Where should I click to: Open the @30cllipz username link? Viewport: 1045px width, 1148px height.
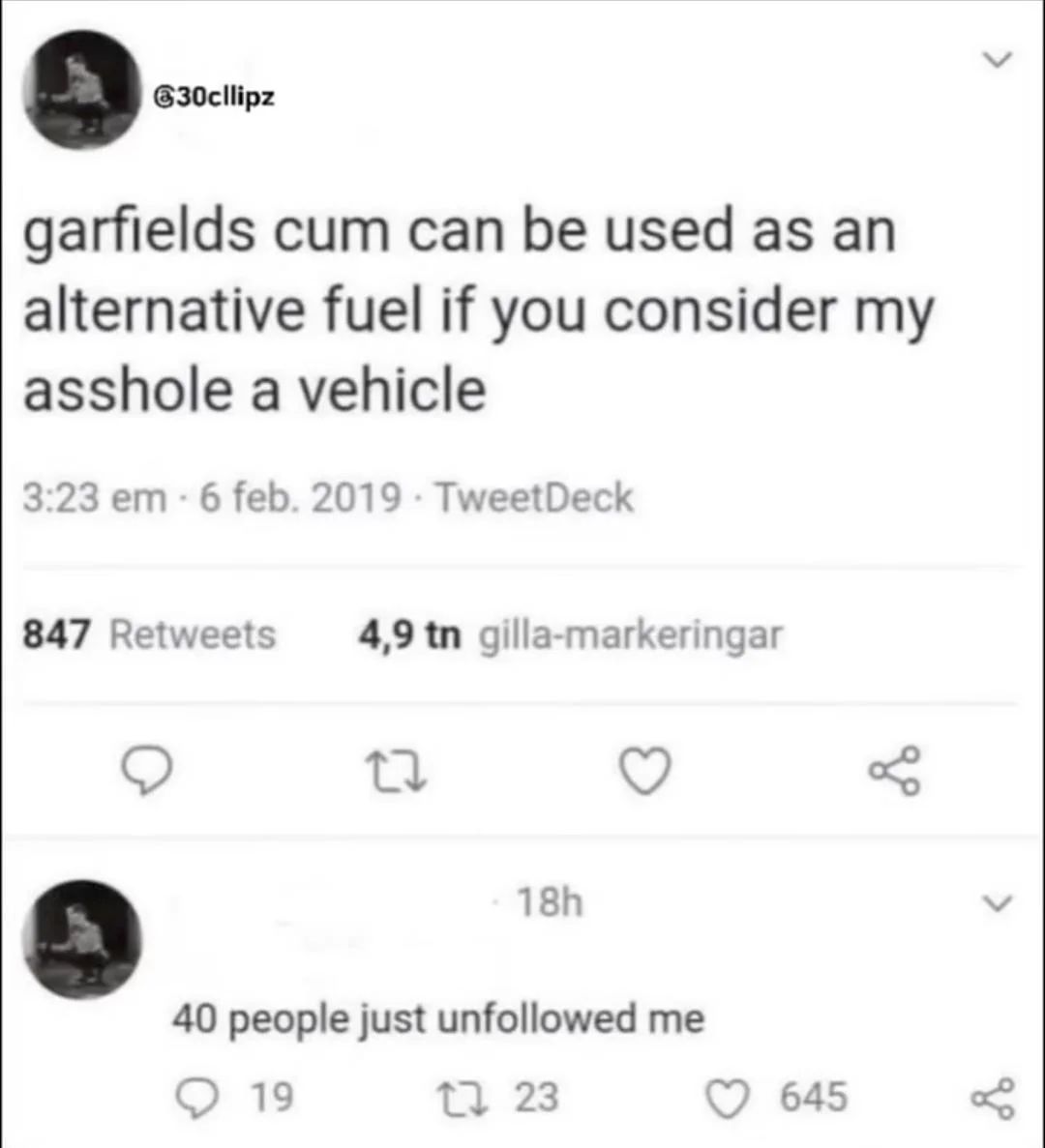click(213, 98)
